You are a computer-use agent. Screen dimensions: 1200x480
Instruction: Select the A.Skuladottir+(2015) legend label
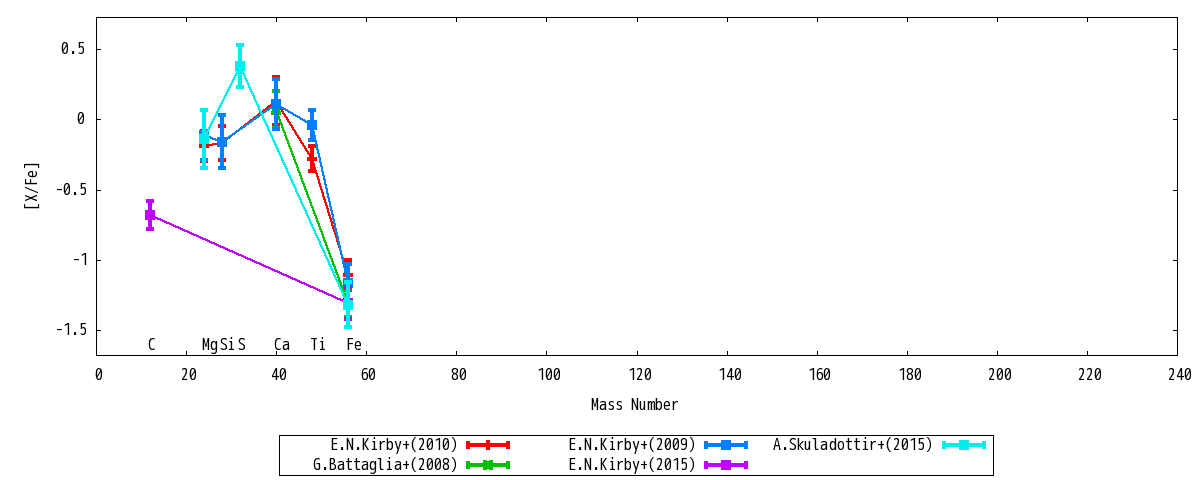[x=852, y=445]
